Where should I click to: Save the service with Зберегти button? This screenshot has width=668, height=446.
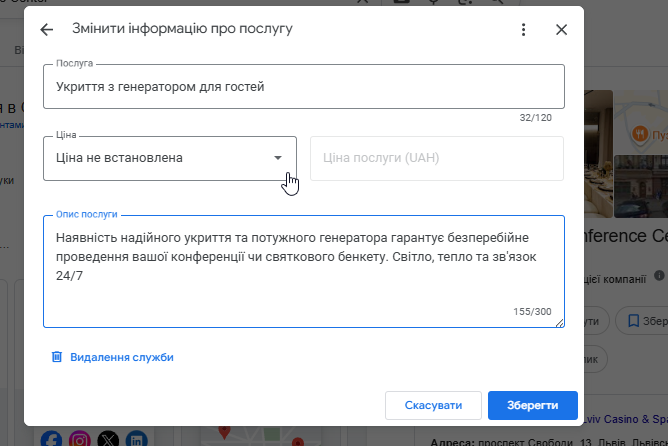[533, 405]
